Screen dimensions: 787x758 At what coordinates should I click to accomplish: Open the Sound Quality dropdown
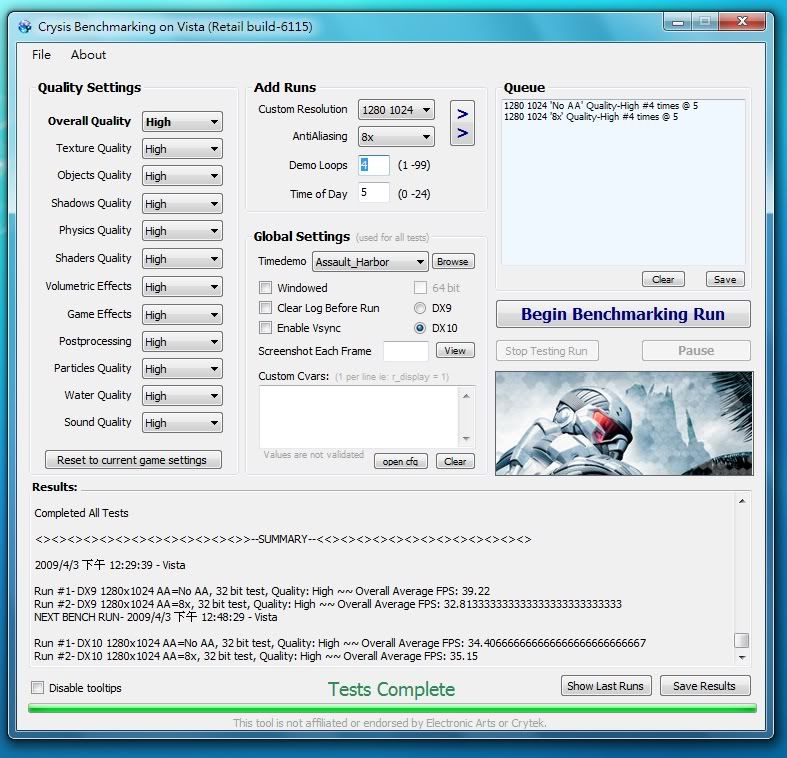click(x=182, y=423)
